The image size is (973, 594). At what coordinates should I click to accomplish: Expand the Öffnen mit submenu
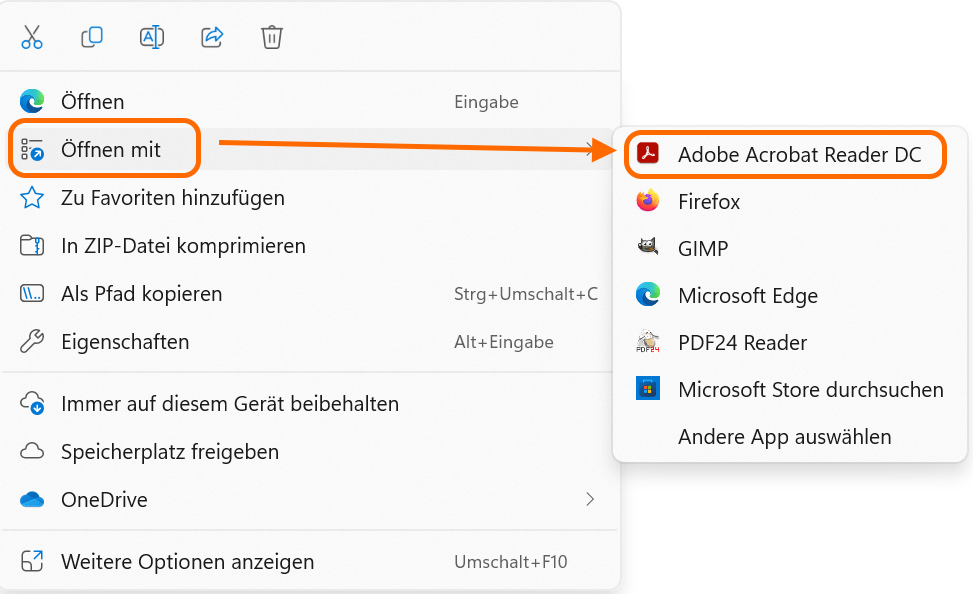[111, 150]
